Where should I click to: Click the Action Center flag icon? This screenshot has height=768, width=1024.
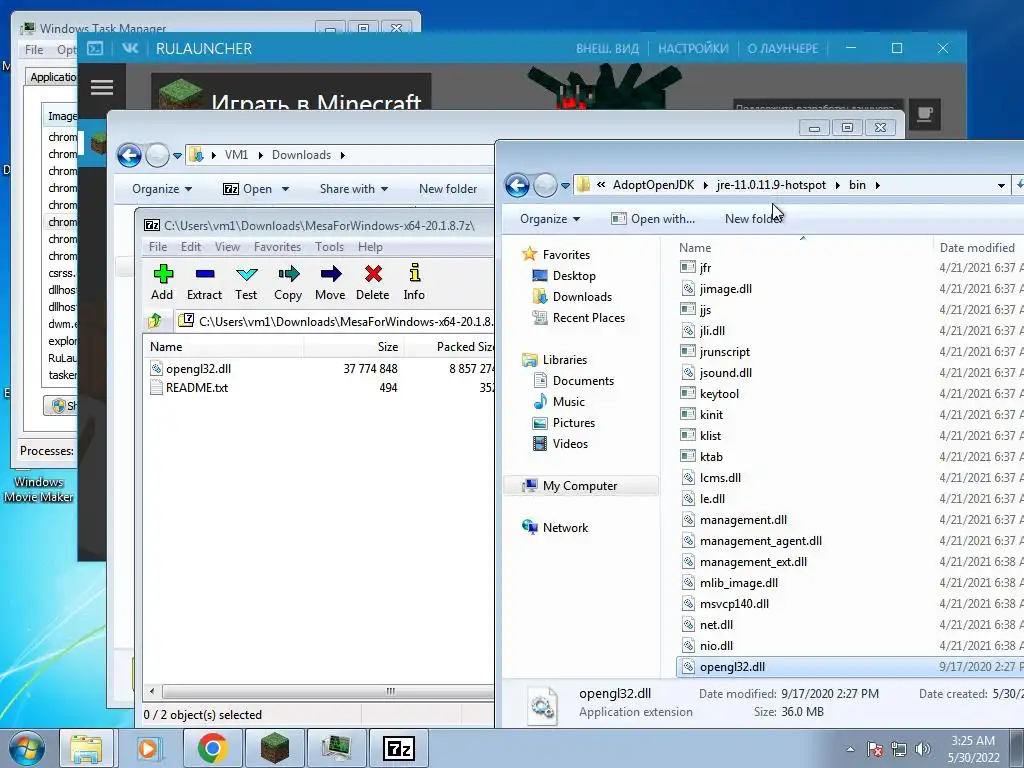coord(875,749)
